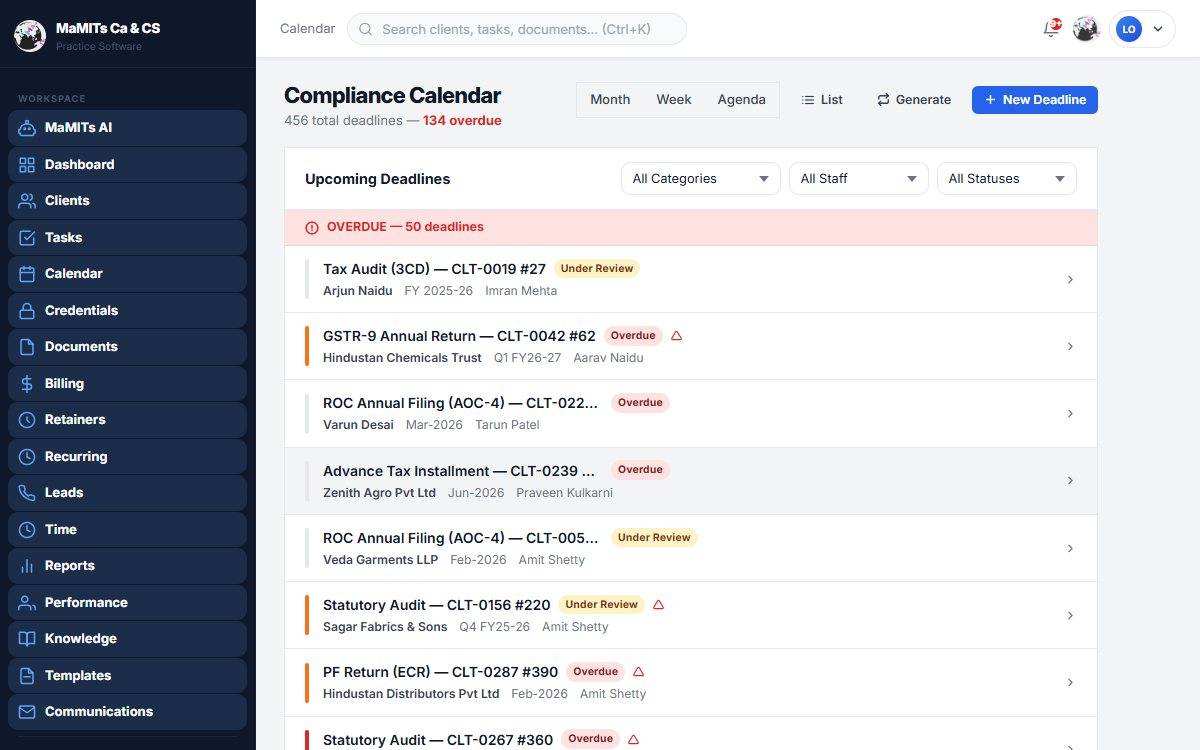The image size is (1200, 750).
Task: Open notifications bell icon
Action: [x=1051, y=29]
